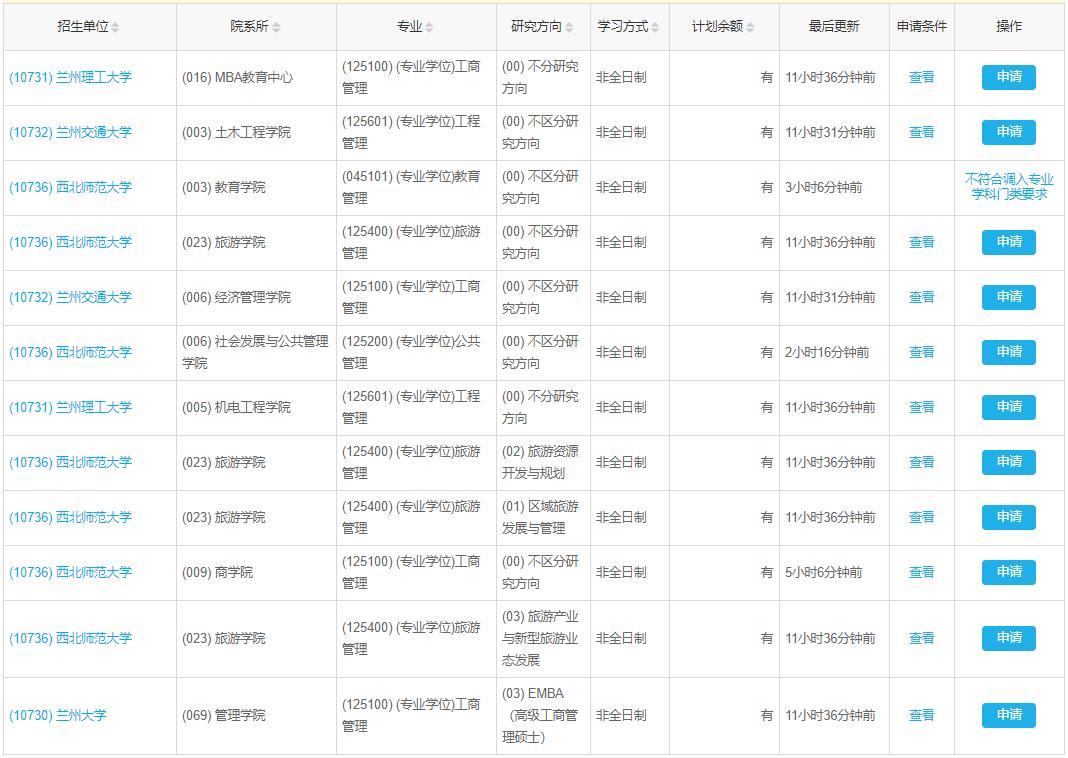Open 兰州交通大学 link in 土木工程学院 row
This screenshot has height=758, width=1068.
(70, 132)
